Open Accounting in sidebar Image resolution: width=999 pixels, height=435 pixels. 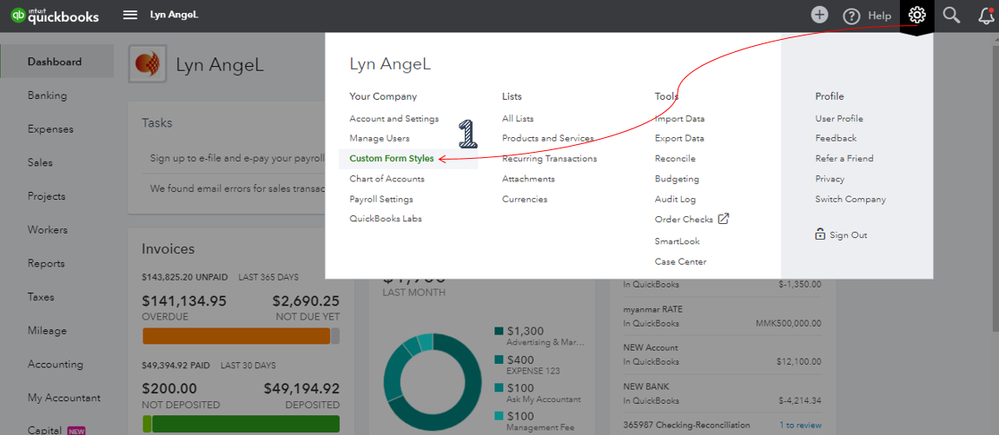55,364
